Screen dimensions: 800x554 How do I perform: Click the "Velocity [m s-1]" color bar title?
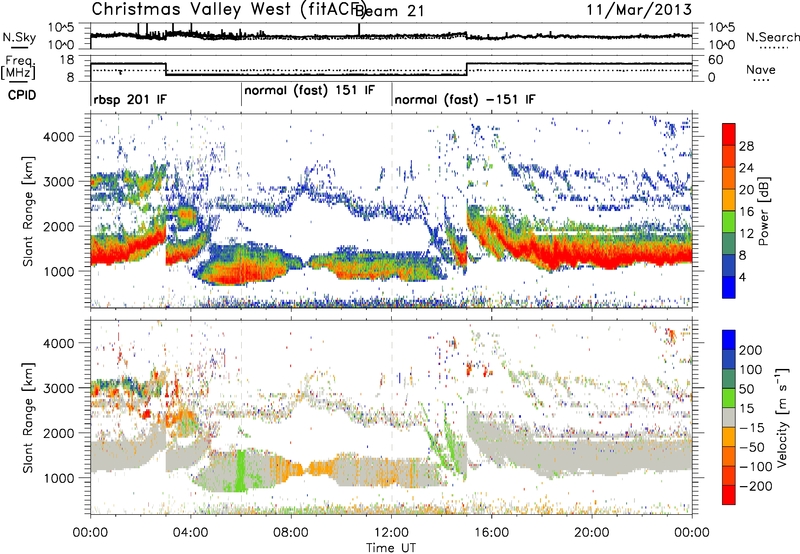[782, 417]
